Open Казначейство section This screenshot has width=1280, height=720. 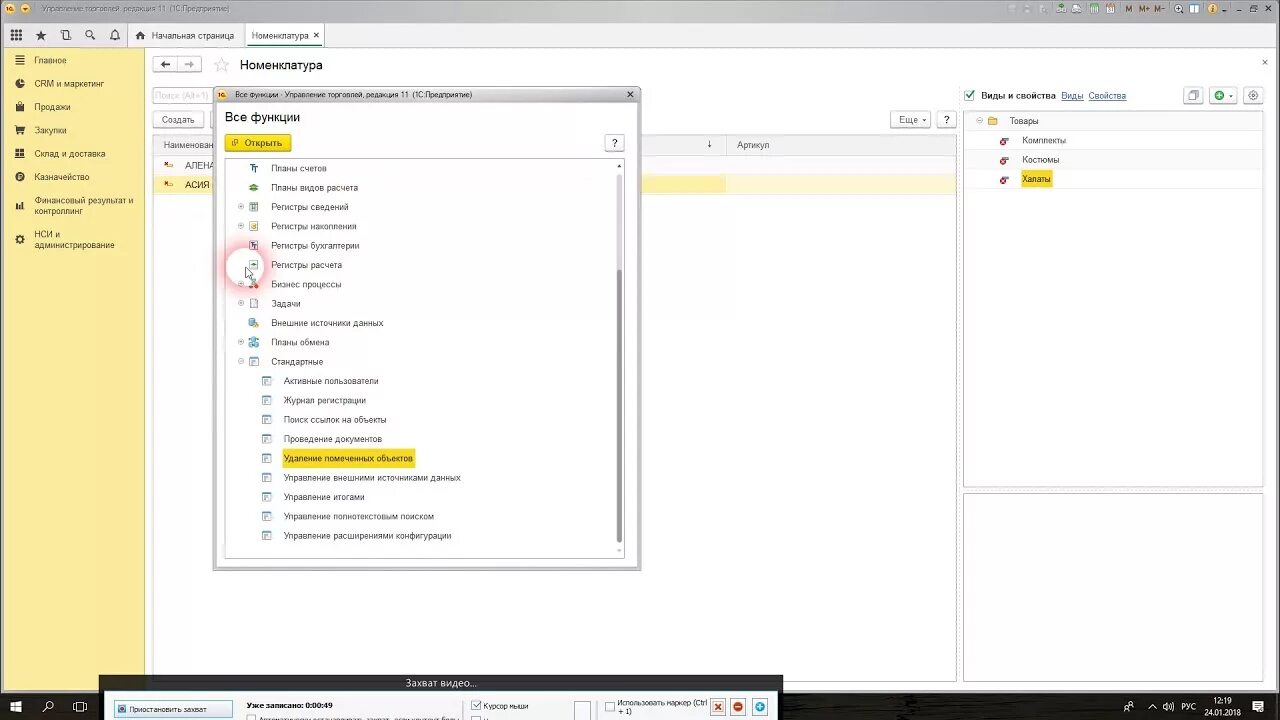61,177
